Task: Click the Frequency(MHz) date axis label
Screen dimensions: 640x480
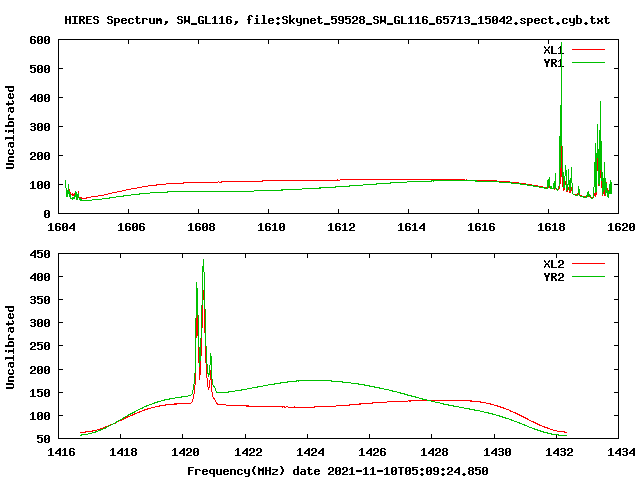Action: (x=338, y=471)
